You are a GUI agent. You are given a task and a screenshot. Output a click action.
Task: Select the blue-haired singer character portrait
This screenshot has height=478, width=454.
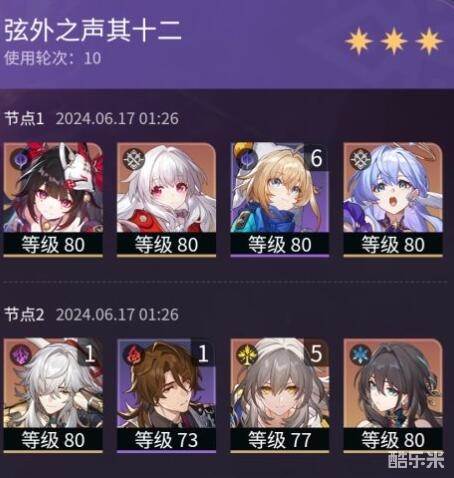(393, 188)
